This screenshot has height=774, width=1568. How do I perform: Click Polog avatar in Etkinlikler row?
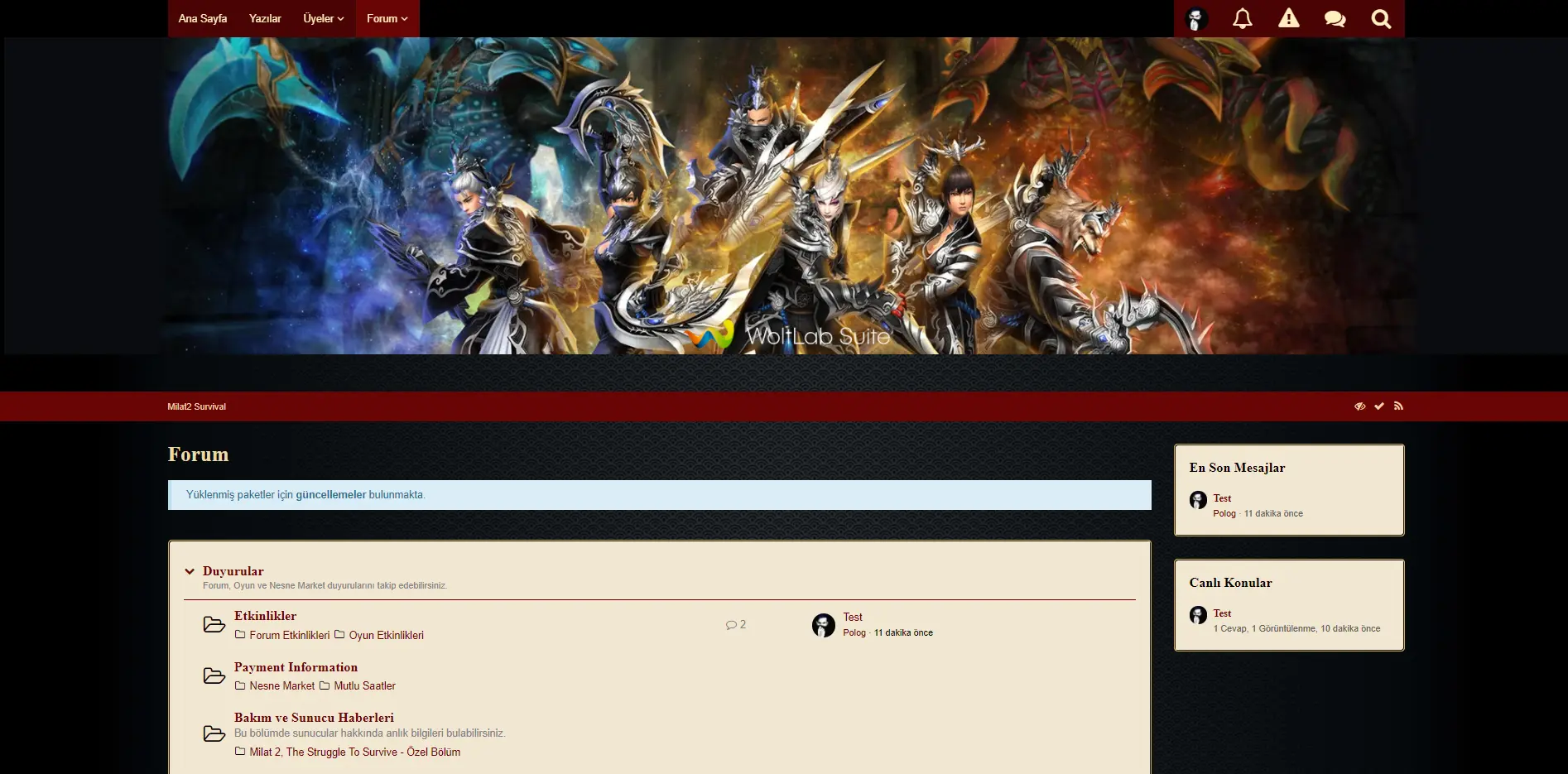coord(824,625)
